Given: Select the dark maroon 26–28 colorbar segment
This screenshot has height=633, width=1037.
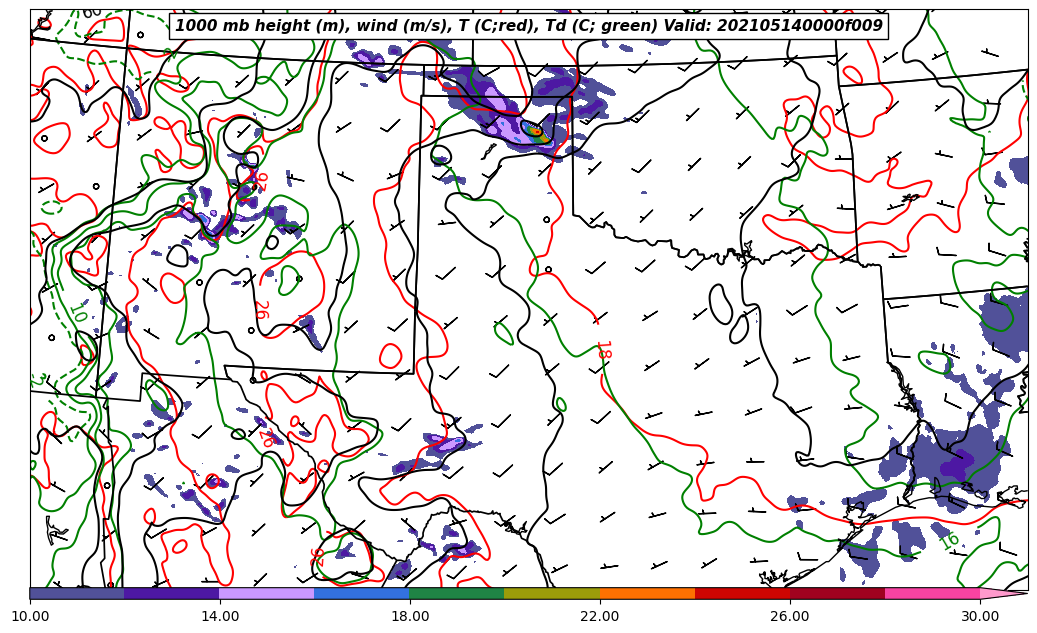Looking at the screenshot, I should [837, 593].
